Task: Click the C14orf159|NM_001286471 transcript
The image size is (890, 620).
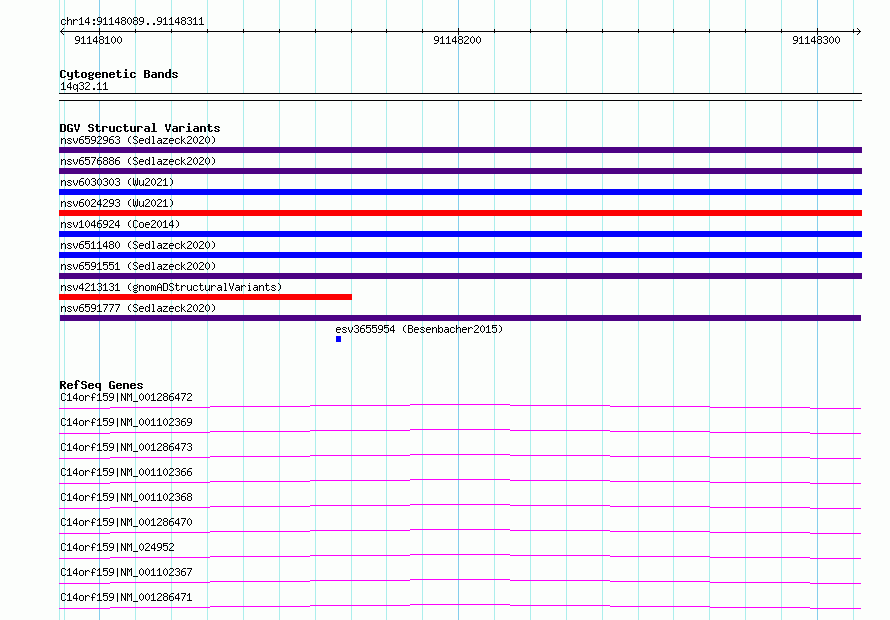Action: 126,597
